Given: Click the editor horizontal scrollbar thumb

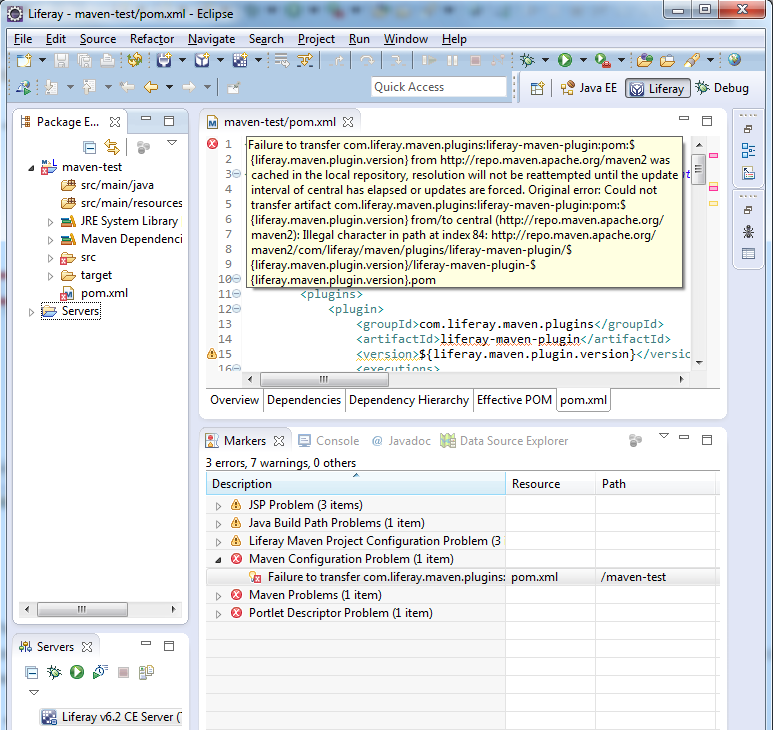Looking at the screenshot, I should coord(324,379).
